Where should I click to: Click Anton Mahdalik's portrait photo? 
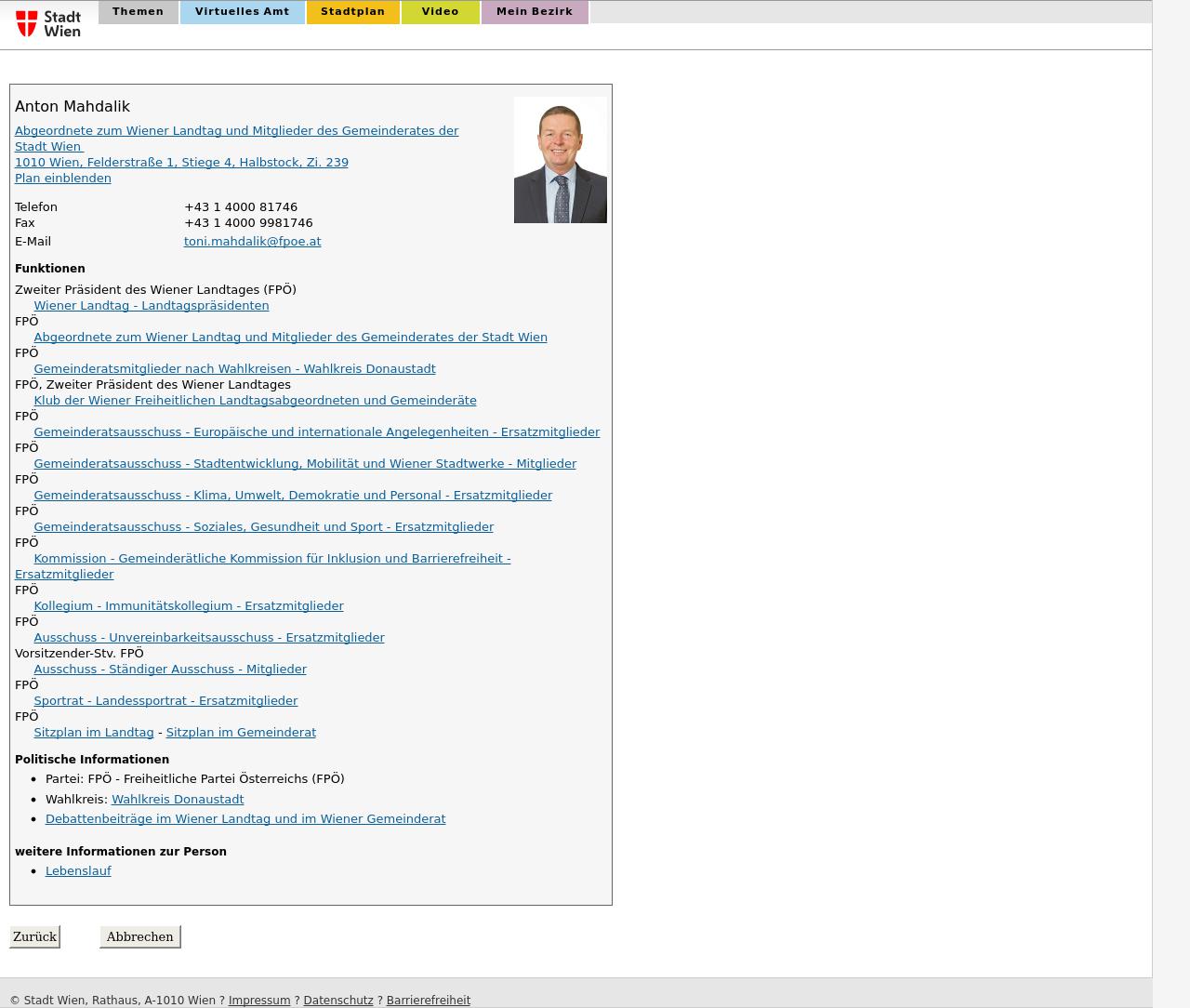[x=560, y=160]
